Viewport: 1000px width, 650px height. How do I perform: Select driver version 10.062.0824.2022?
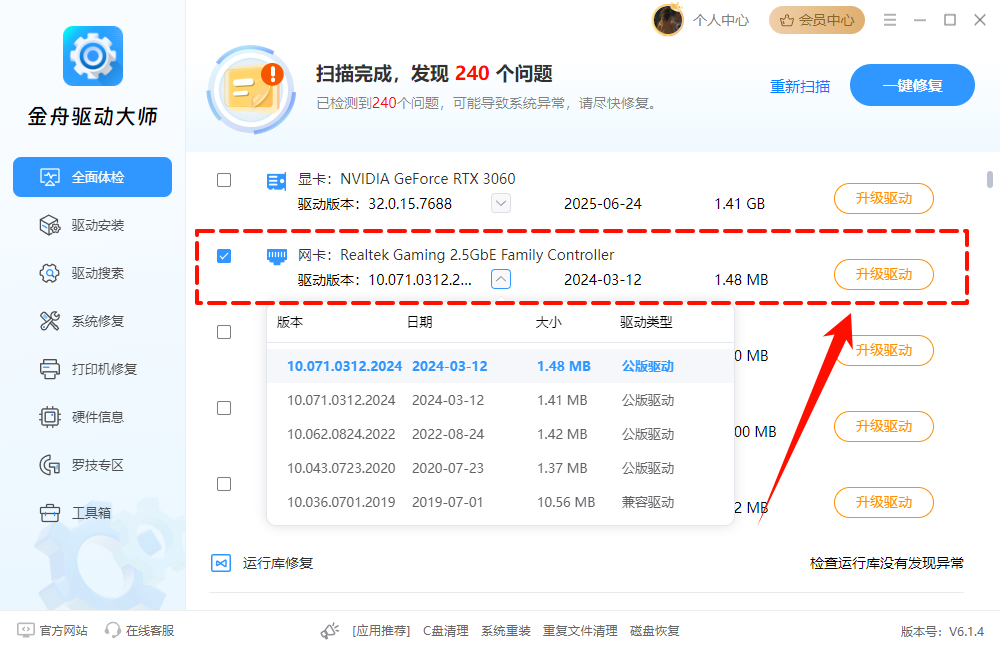pyautogui.click(x=500, y=434)
